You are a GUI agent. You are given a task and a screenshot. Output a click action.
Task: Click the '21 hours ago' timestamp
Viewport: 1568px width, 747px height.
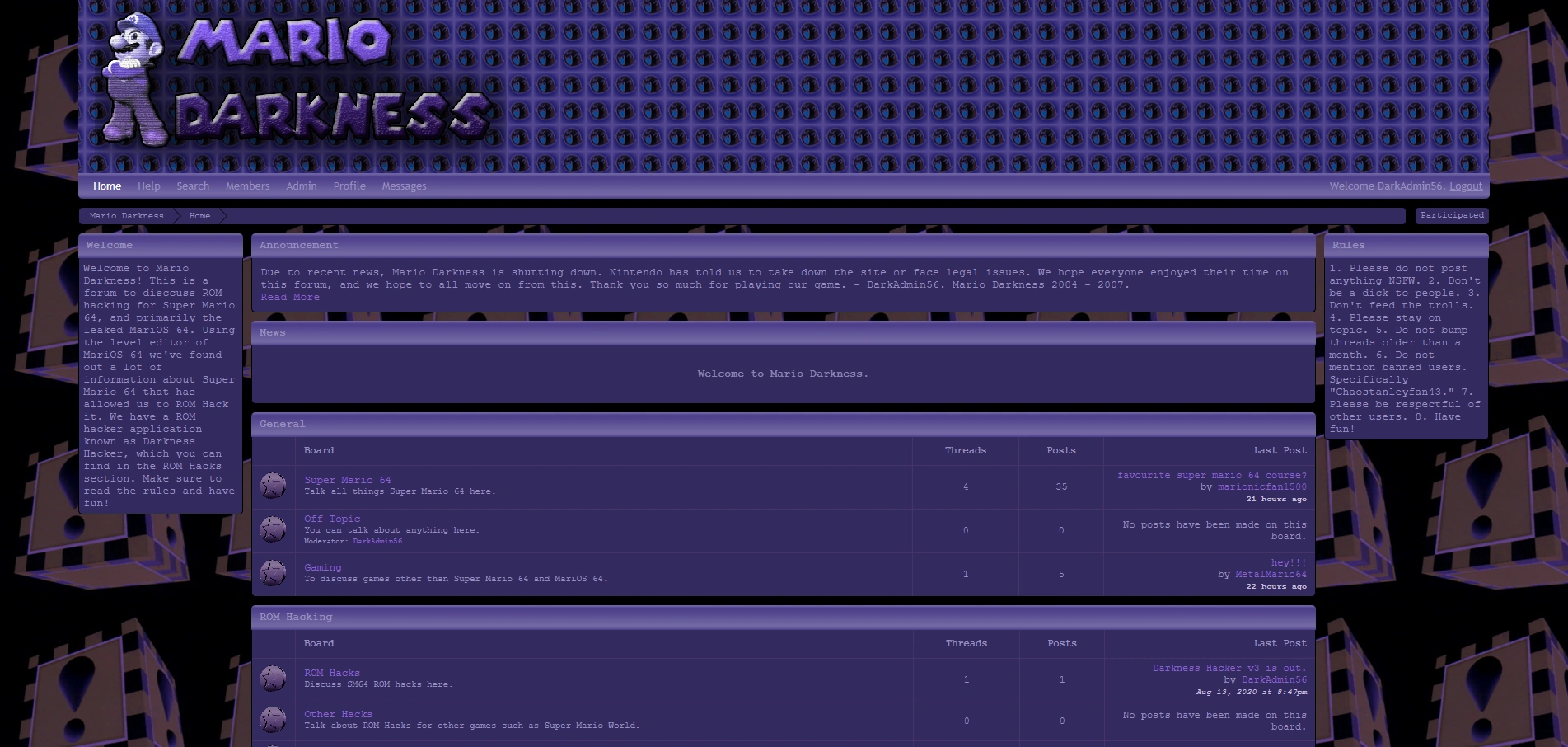click(x=1276, y=500)
